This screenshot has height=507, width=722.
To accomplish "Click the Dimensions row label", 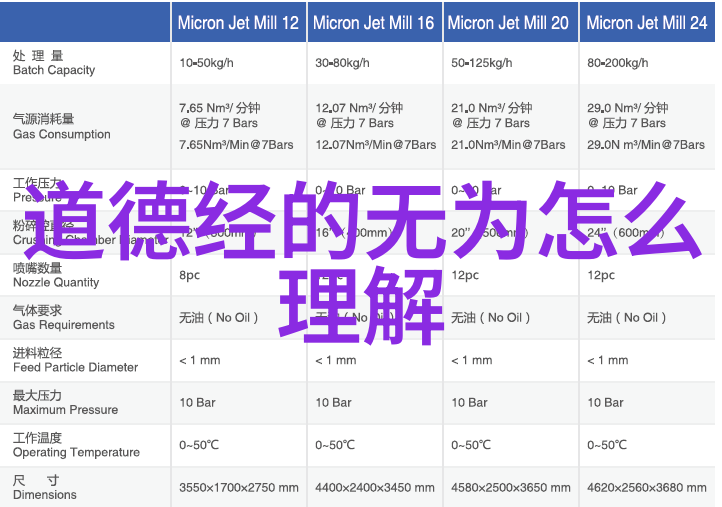I will pyautogui.click(x=45, y=488).
